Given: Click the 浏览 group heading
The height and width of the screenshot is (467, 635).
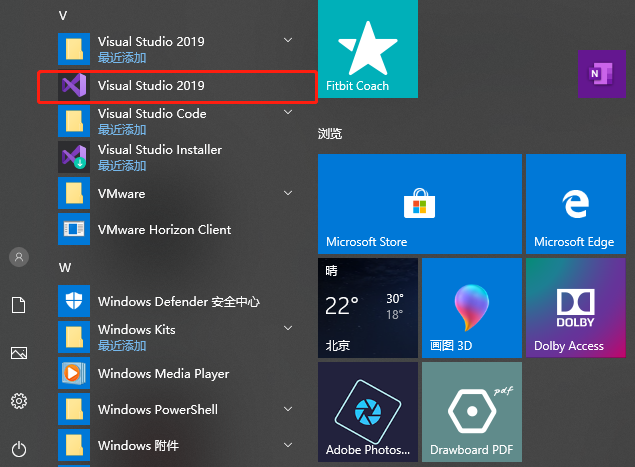Looking at the screenshot, I should 330,134.
